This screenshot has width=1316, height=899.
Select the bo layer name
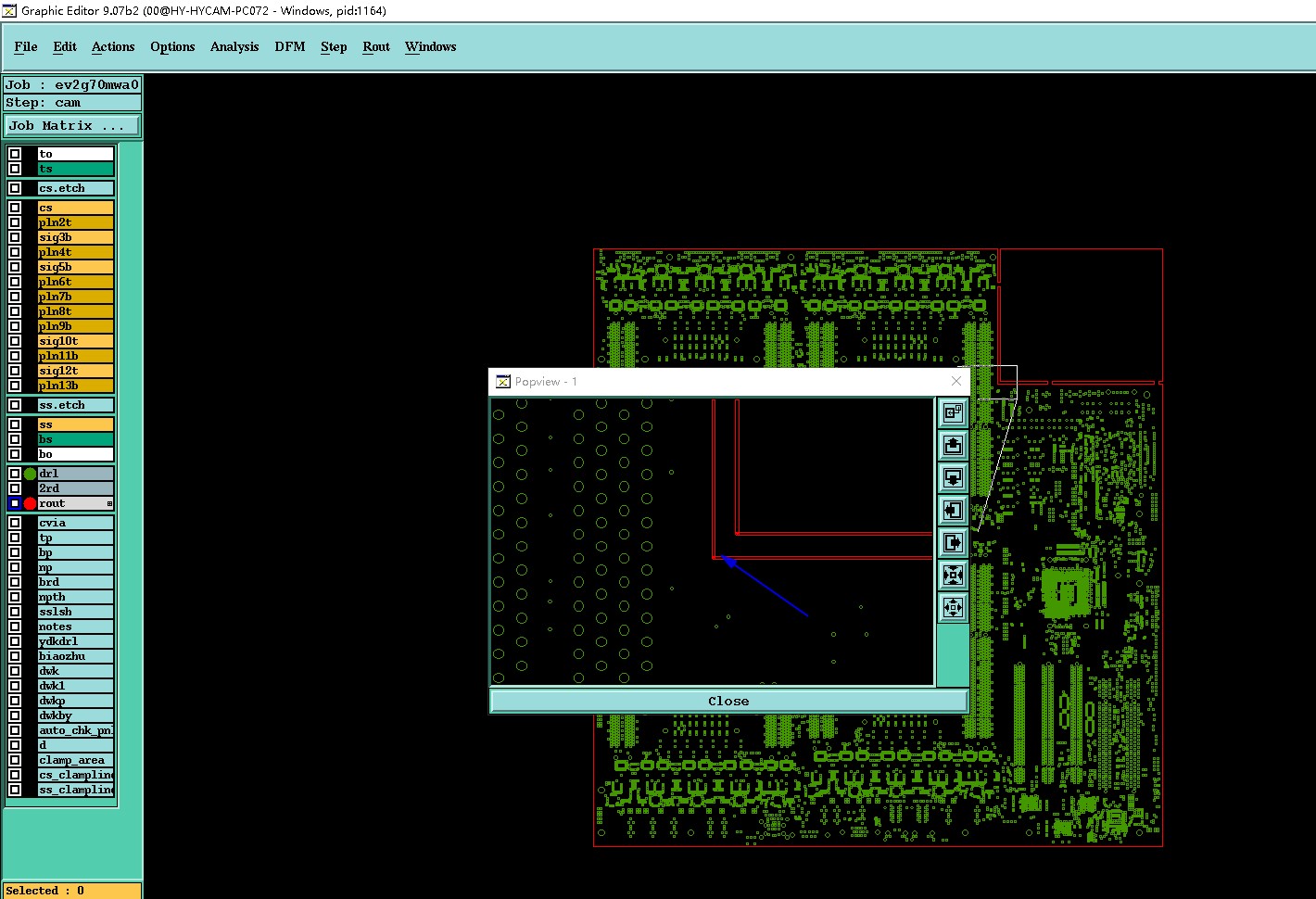[x=76, y=454]
